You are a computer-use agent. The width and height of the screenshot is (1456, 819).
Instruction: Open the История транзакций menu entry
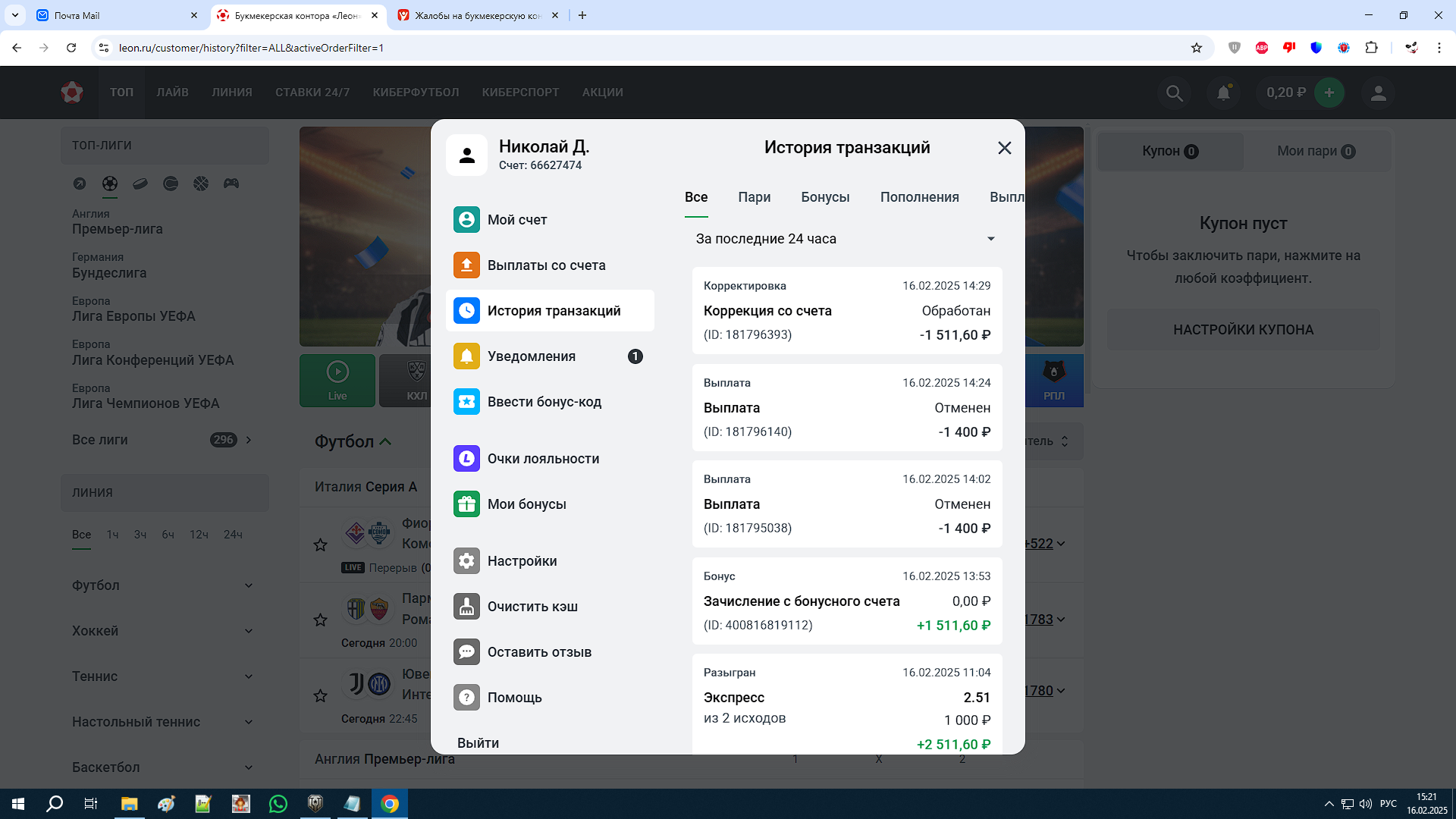pyautogui.click(x=550, y=311)
